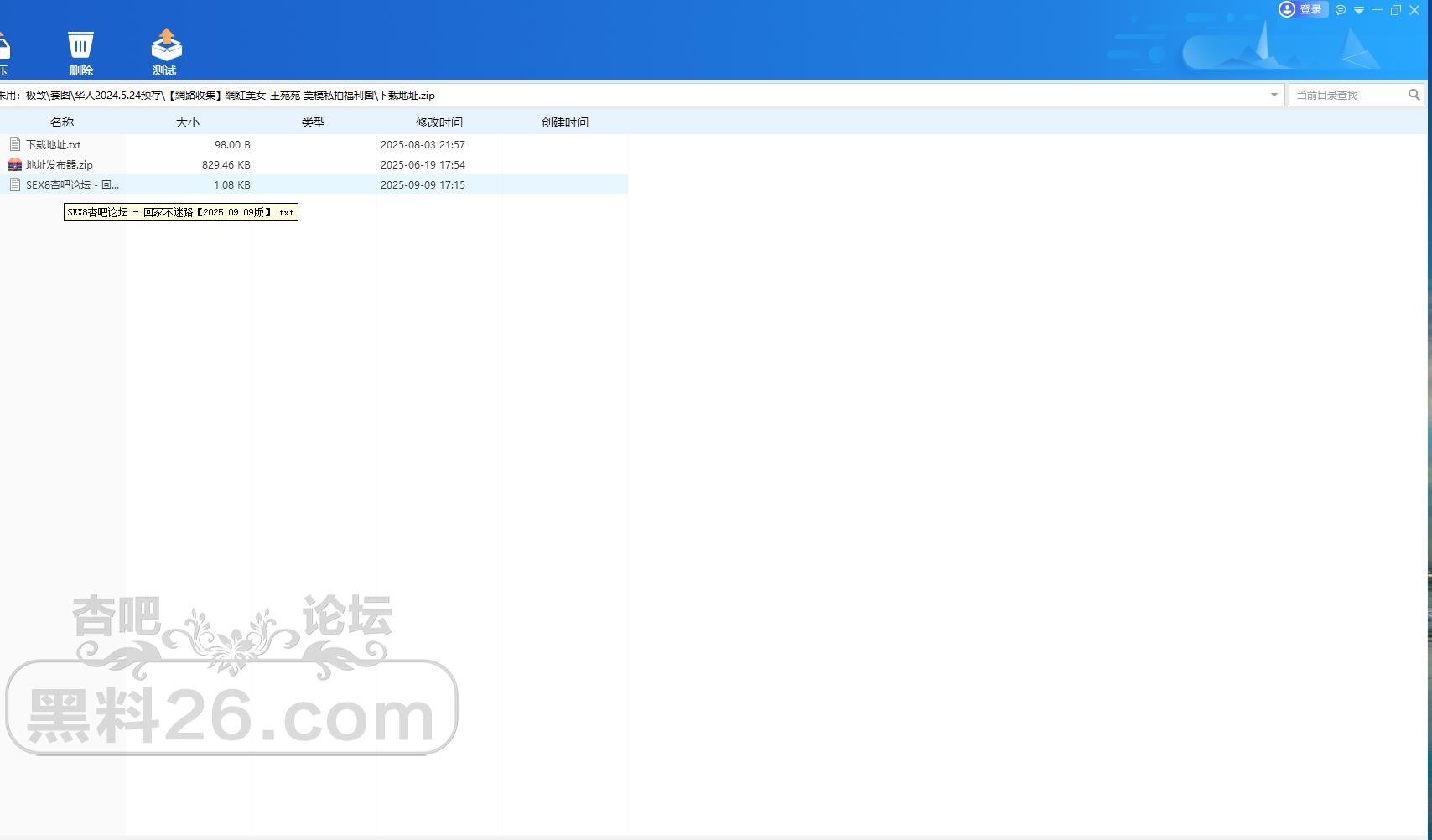Open the feedback chat bubble icon

(1341, 10)
